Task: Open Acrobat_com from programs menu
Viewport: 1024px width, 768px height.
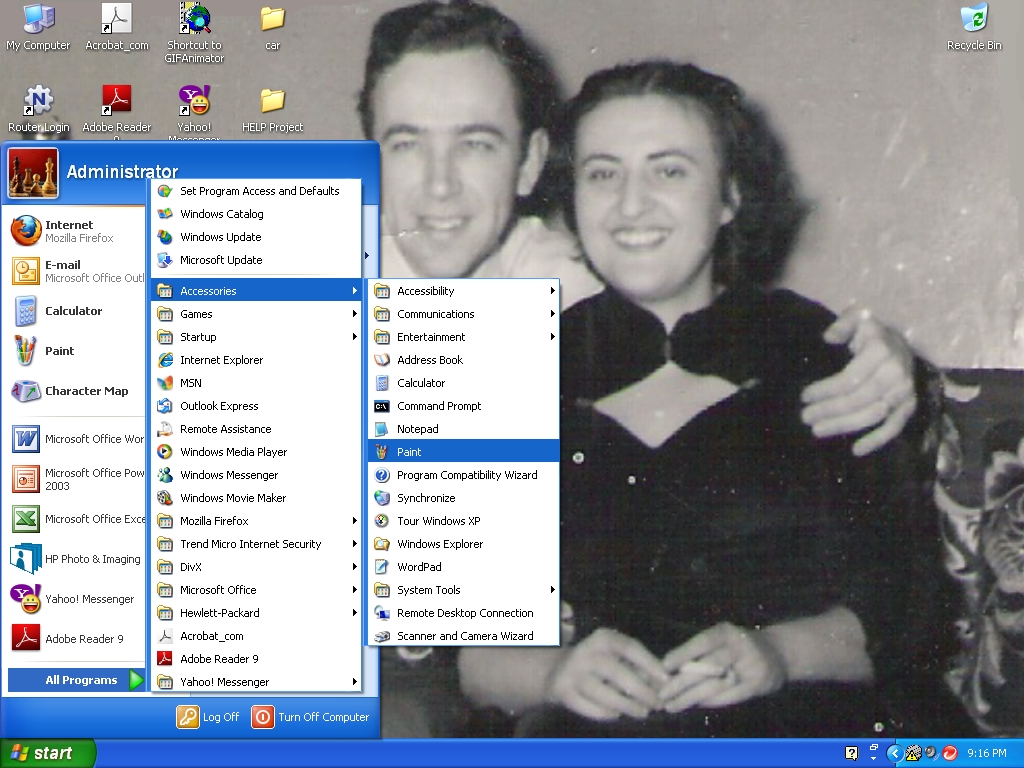Action: coord(257,636)
